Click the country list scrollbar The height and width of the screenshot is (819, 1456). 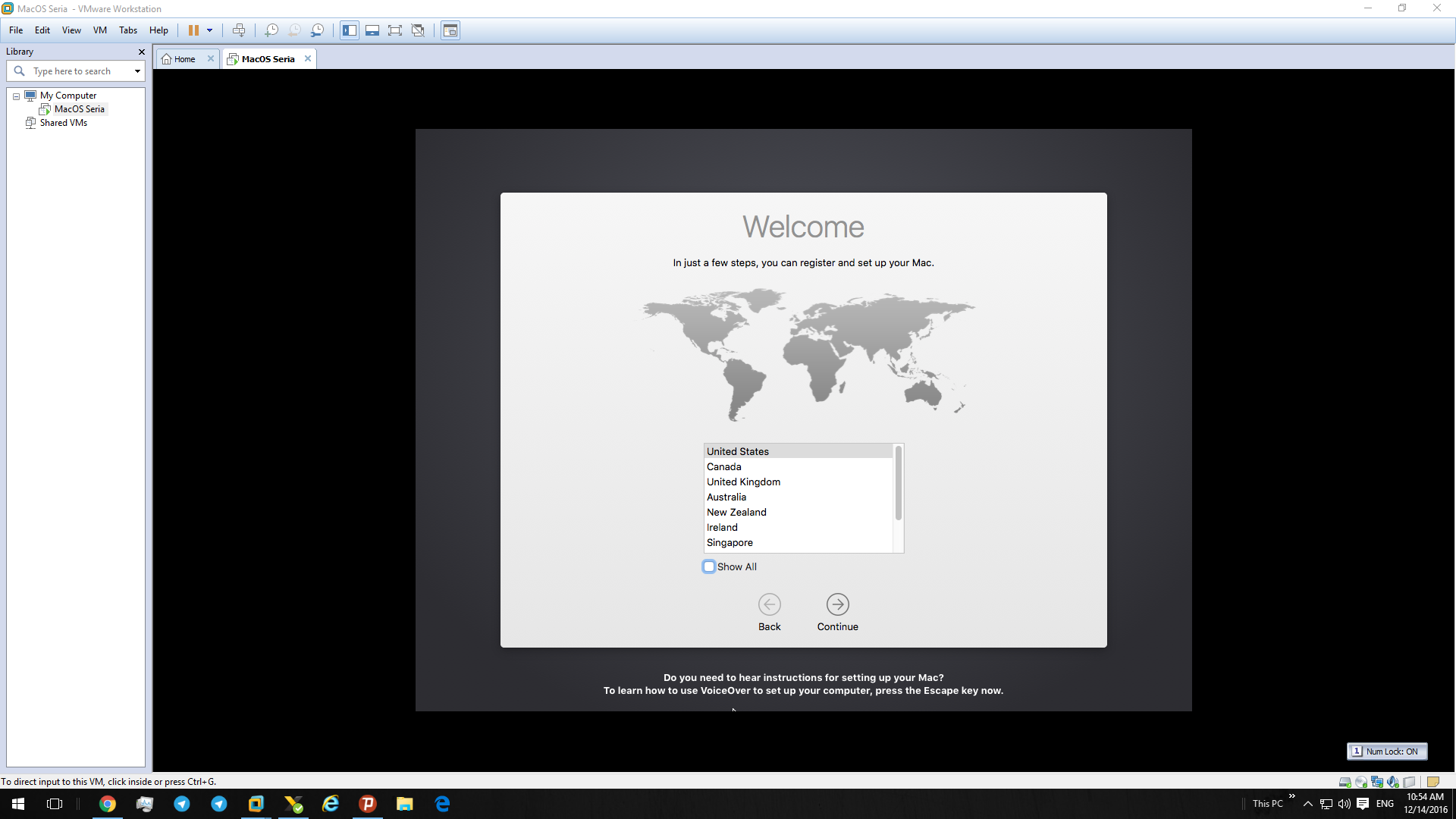(x=899, y=483)
